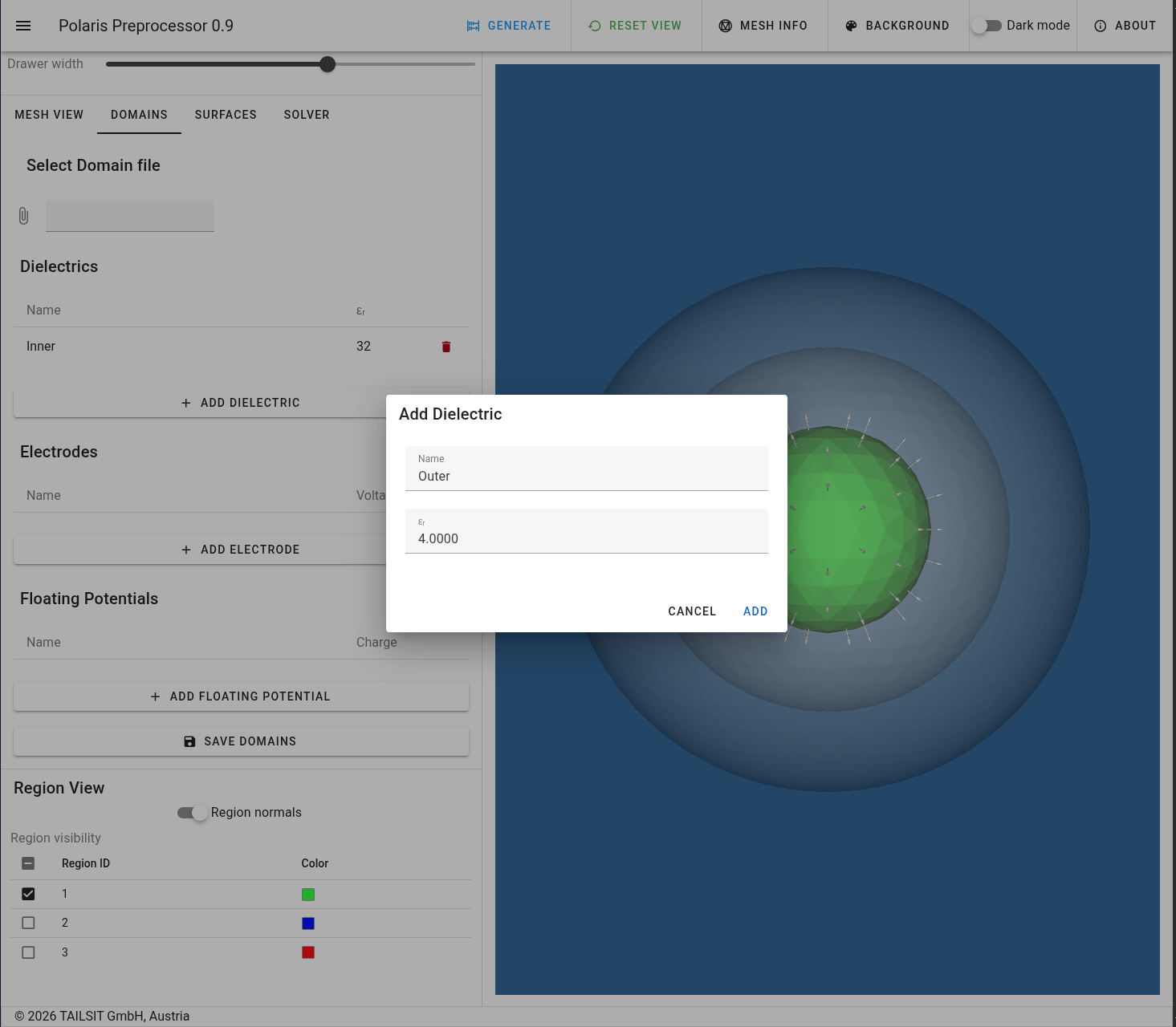Toggle the select-all regions checkbox
Image resolution: width=1176 pixels, height=1027 pixels.
pyautogui.click(x=28, y=863)
